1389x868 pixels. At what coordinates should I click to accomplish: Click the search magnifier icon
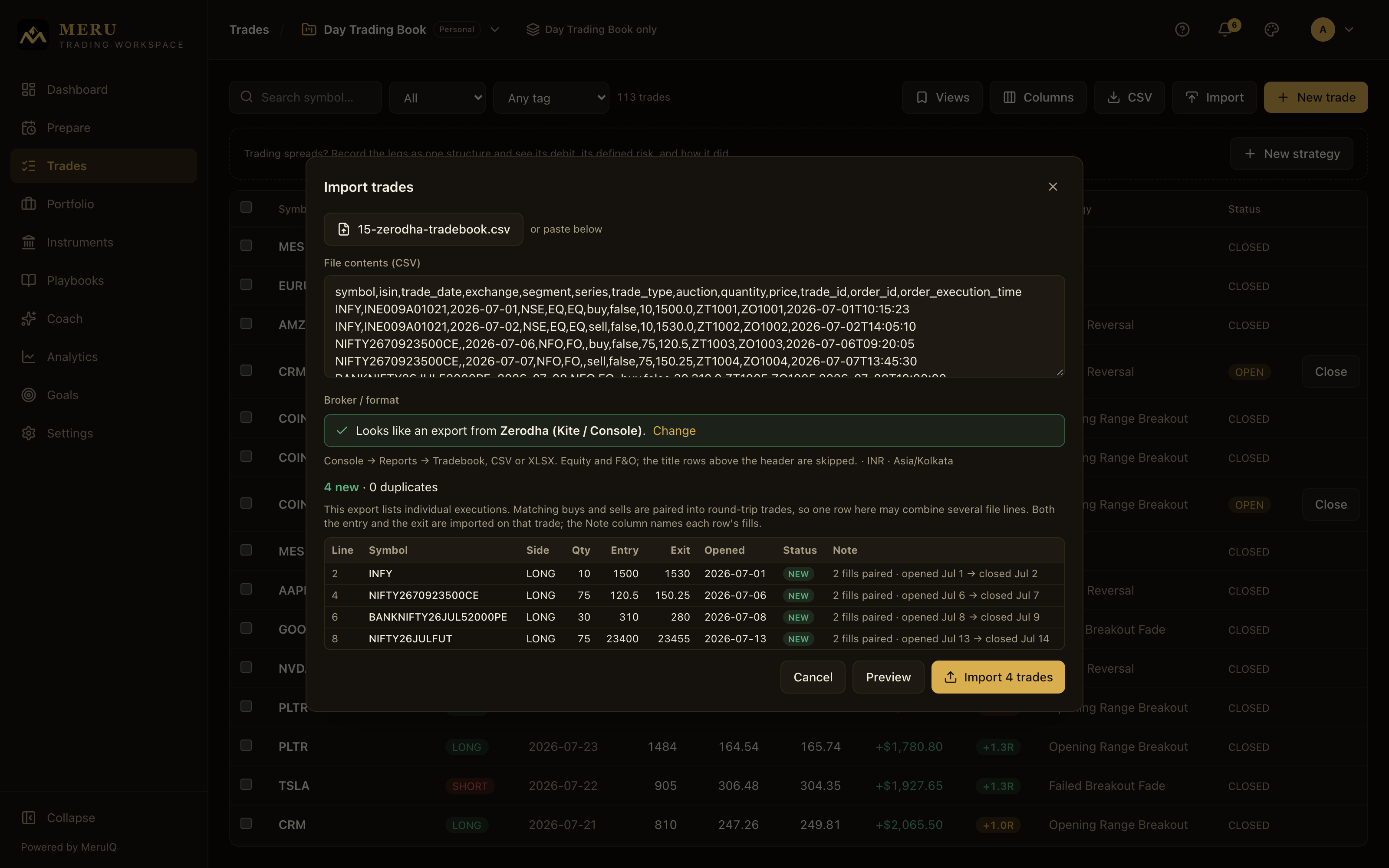pyautogui.click(x=247, y=96)
